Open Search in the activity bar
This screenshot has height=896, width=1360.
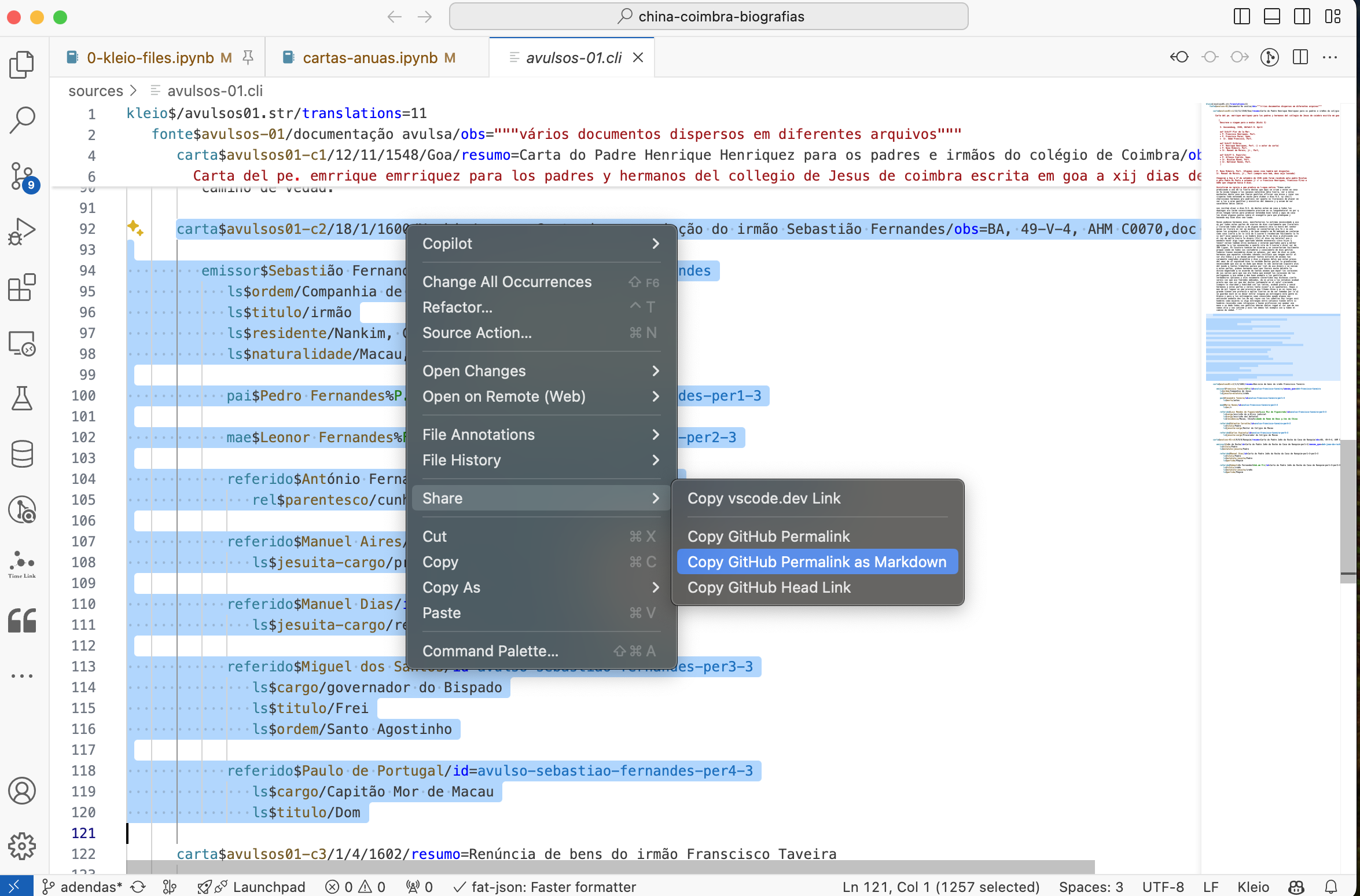(x=22, y=119)
